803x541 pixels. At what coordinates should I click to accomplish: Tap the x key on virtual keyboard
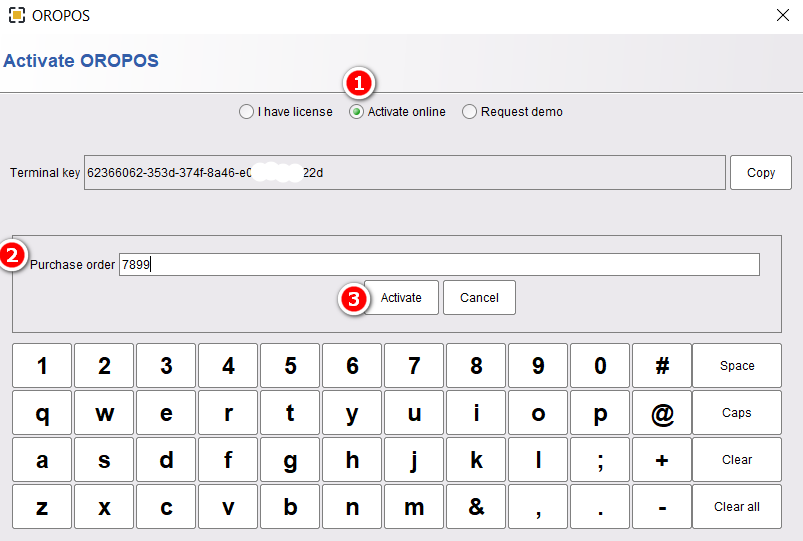click(104, 507)
